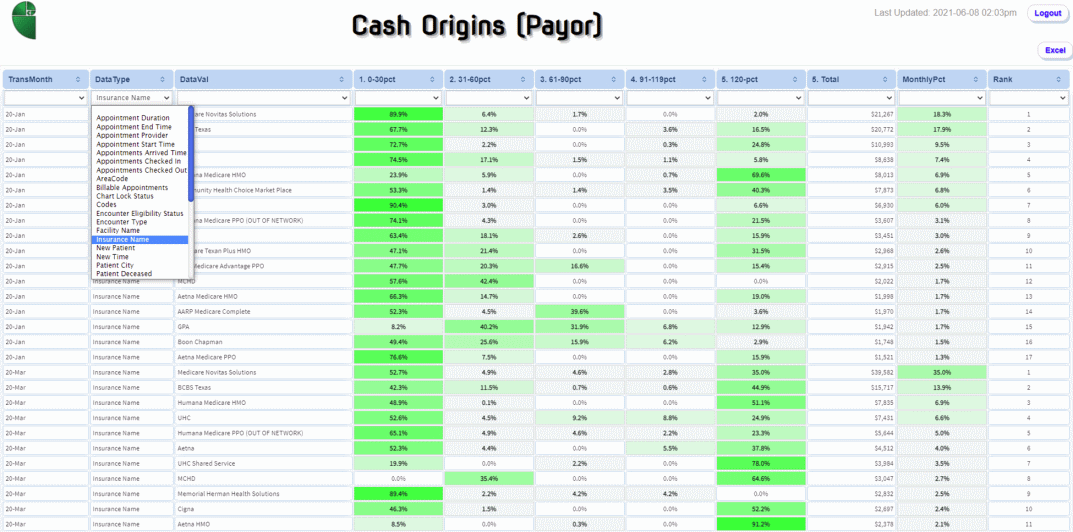Viewport: 1073px width, 532px height.
Task: Select highlighted Insurance Name option
Action: pyautogui.click(x=140, y=240)
